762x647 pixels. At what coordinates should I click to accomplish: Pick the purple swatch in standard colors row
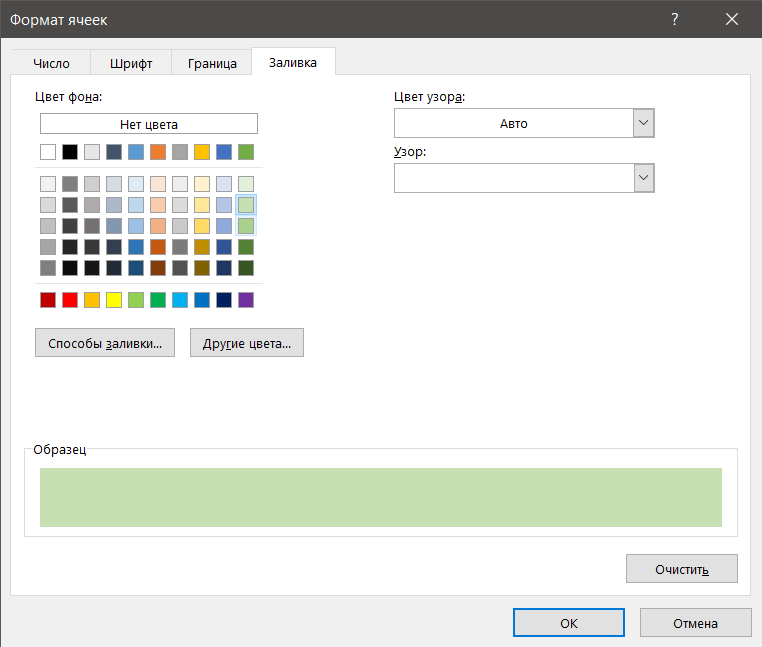point(246,300)
